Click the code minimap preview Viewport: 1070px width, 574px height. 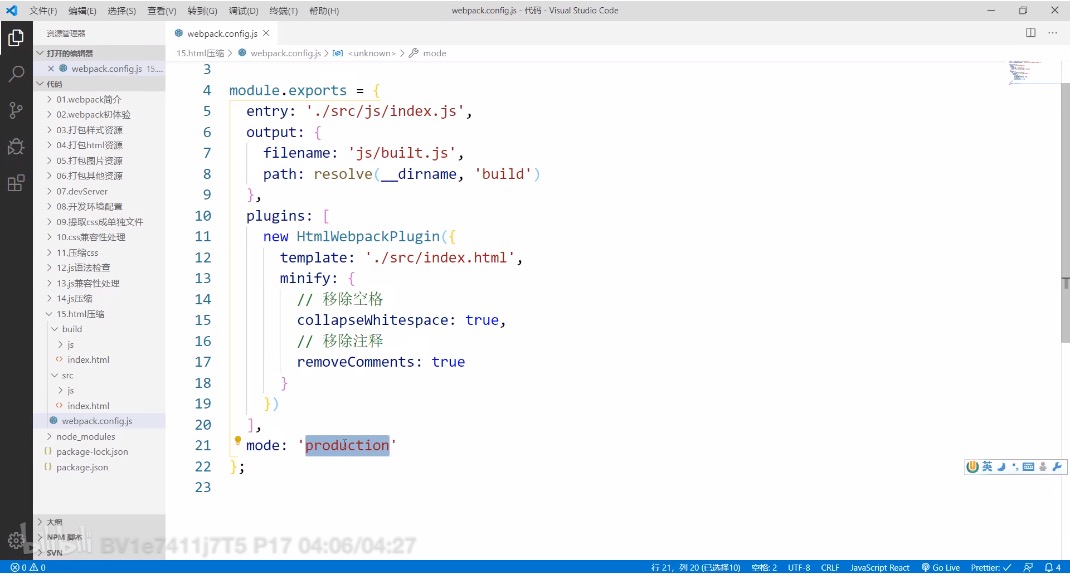click(x=1024, y=72)
